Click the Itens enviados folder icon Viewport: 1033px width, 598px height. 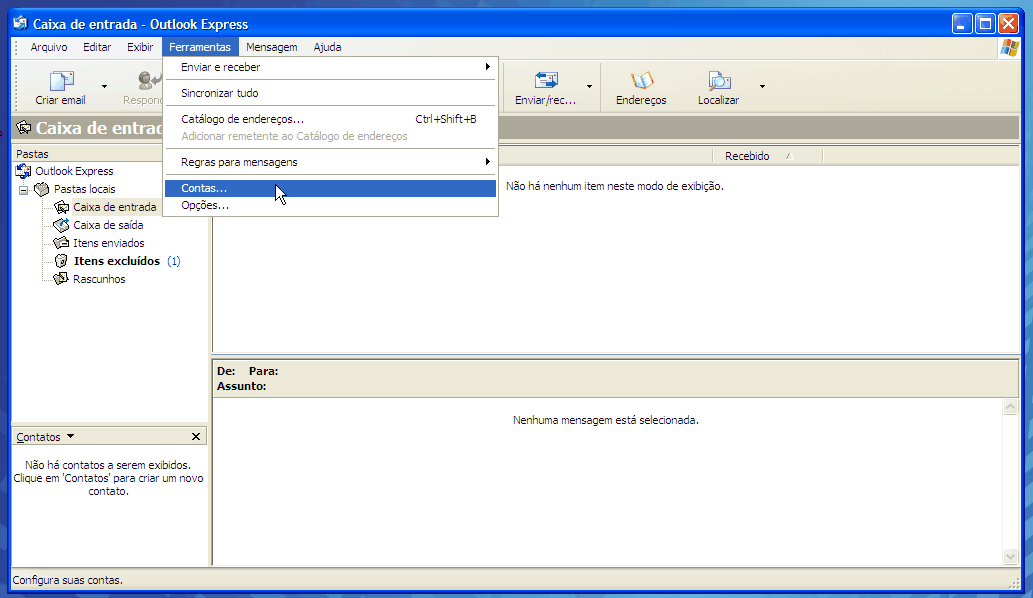pyautogui.click(x=61, y=243)
